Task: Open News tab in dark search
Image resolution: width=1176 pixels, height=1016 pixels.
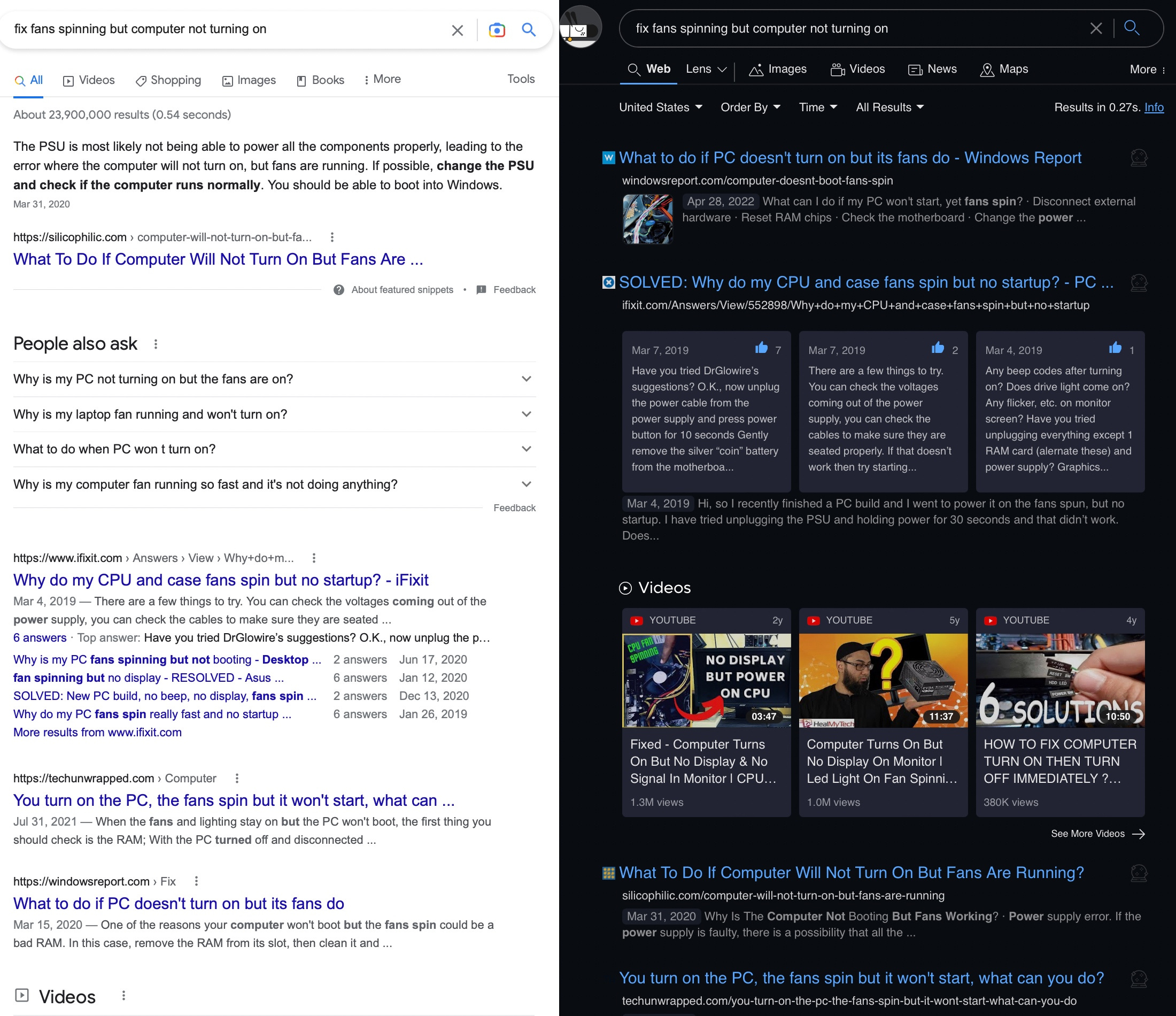Action: 932,70
